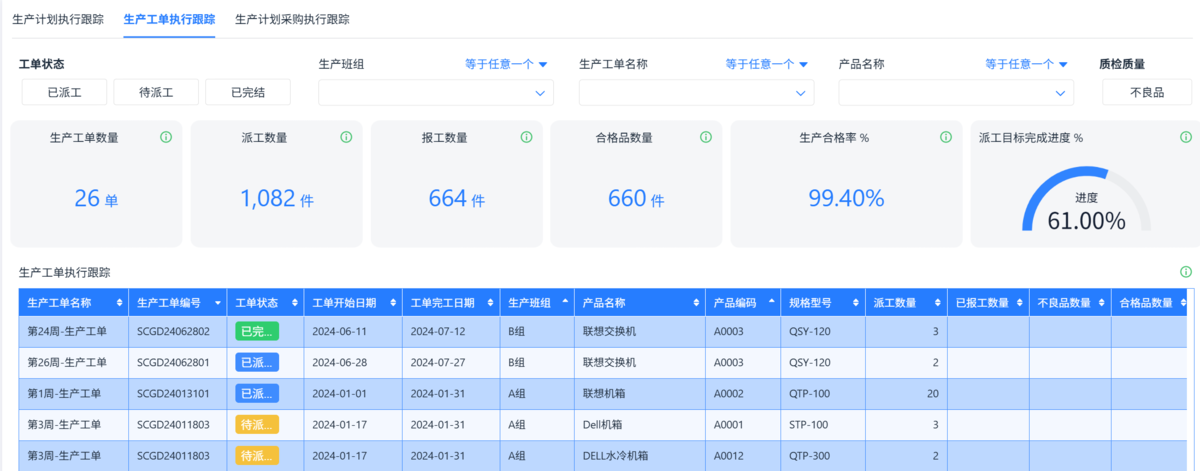1200x471 pixels.
Task: Click the 不良品 quality filter button
Action: 1146,92
